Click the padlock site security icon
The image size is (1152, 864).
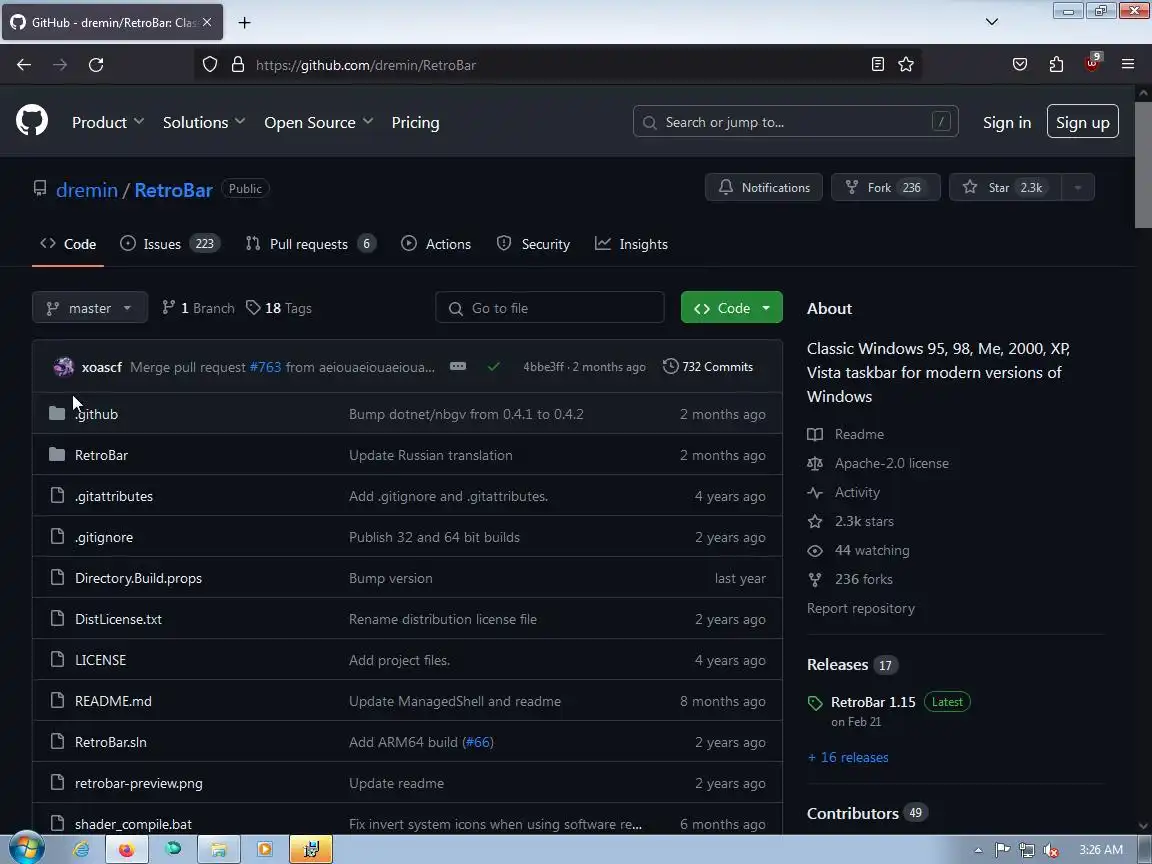[x=237, y=65]
